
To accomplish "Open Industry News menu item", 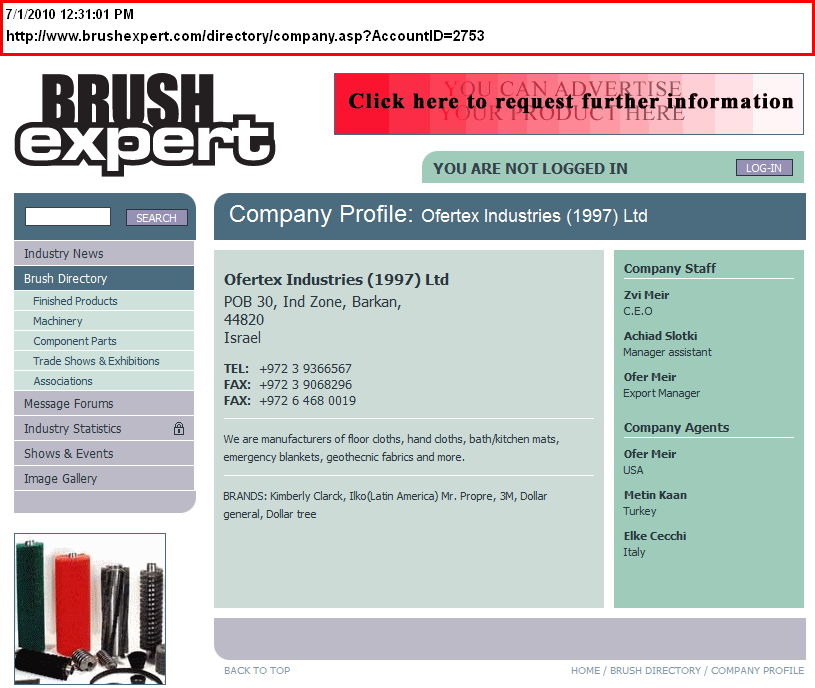I will pos(64,254).
